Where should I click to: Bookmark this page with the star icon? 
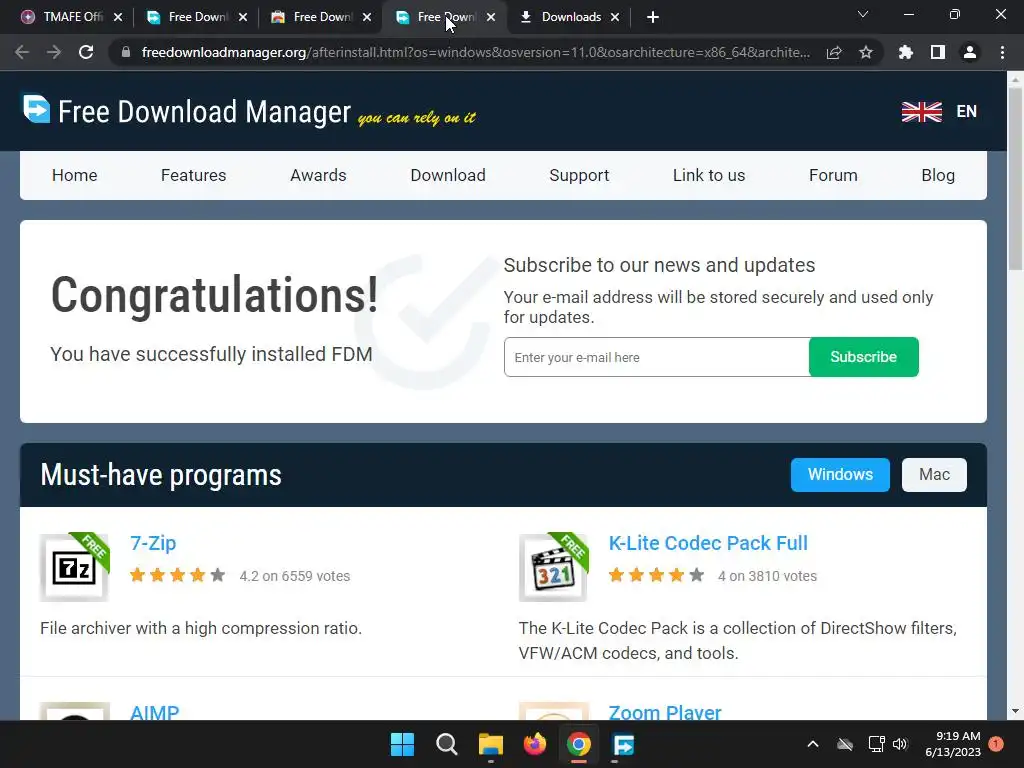click(x=866, y=52)
